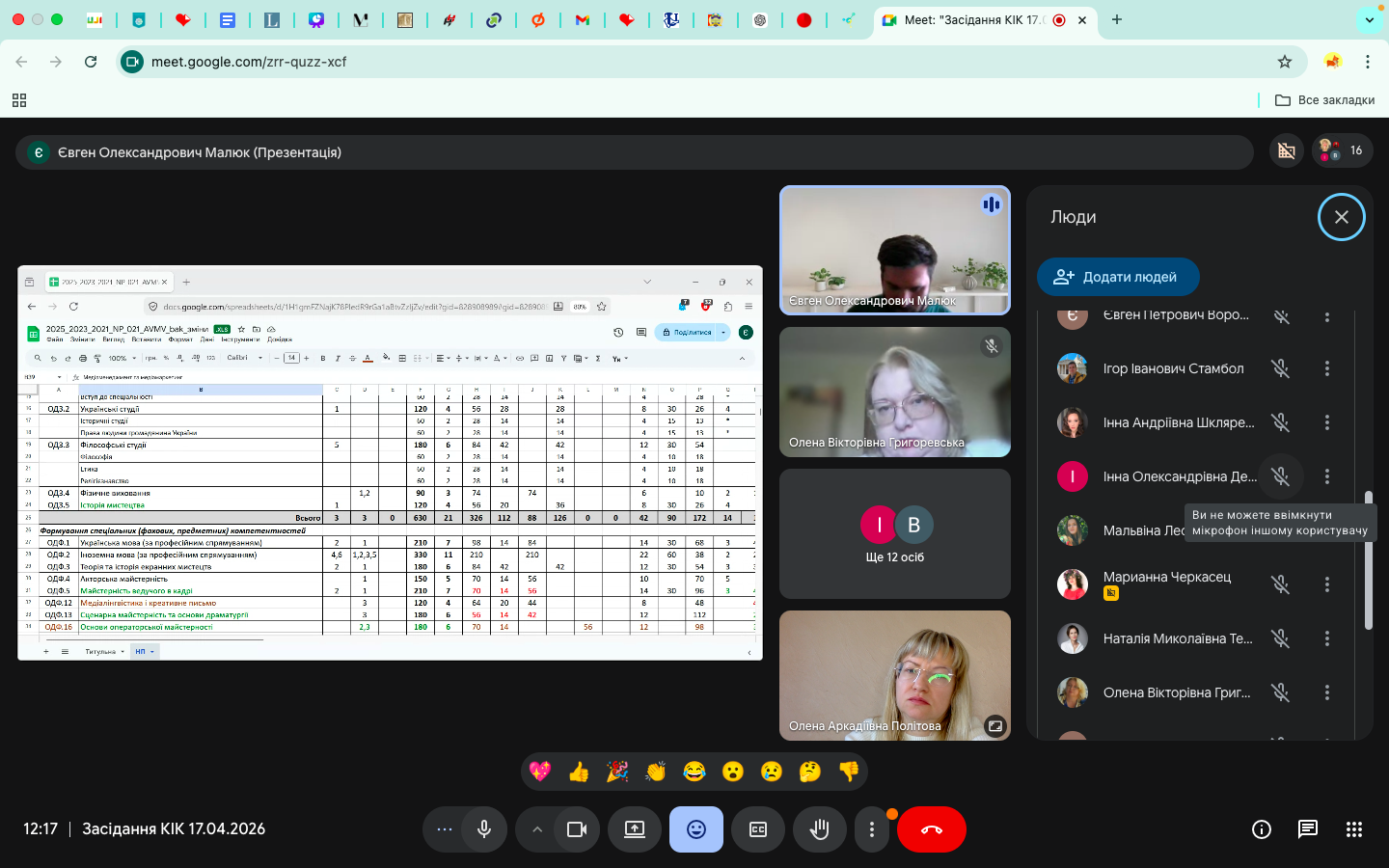The width and height of the screenshot is (1389, 868).
Task: Open meeting details info icon
Action: (1262, 829)
